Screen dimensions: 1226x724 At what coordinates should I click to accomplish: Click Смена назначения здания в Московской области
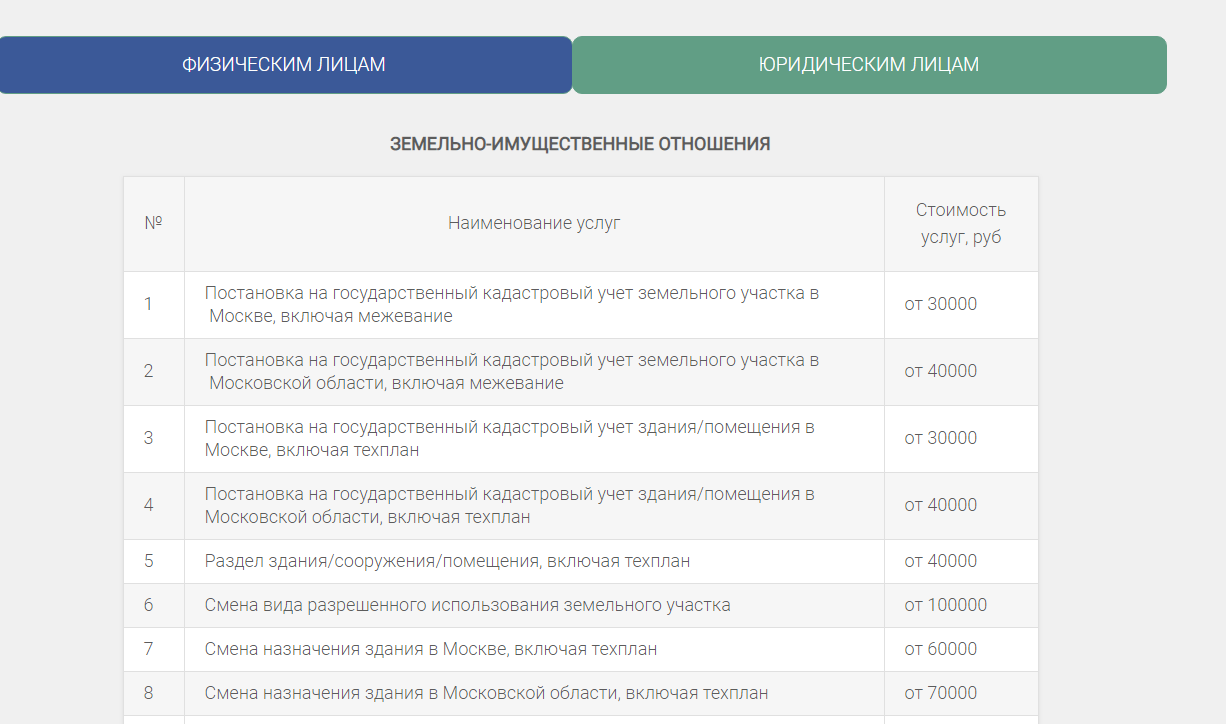pyautogui.click(x=486, y=693)
